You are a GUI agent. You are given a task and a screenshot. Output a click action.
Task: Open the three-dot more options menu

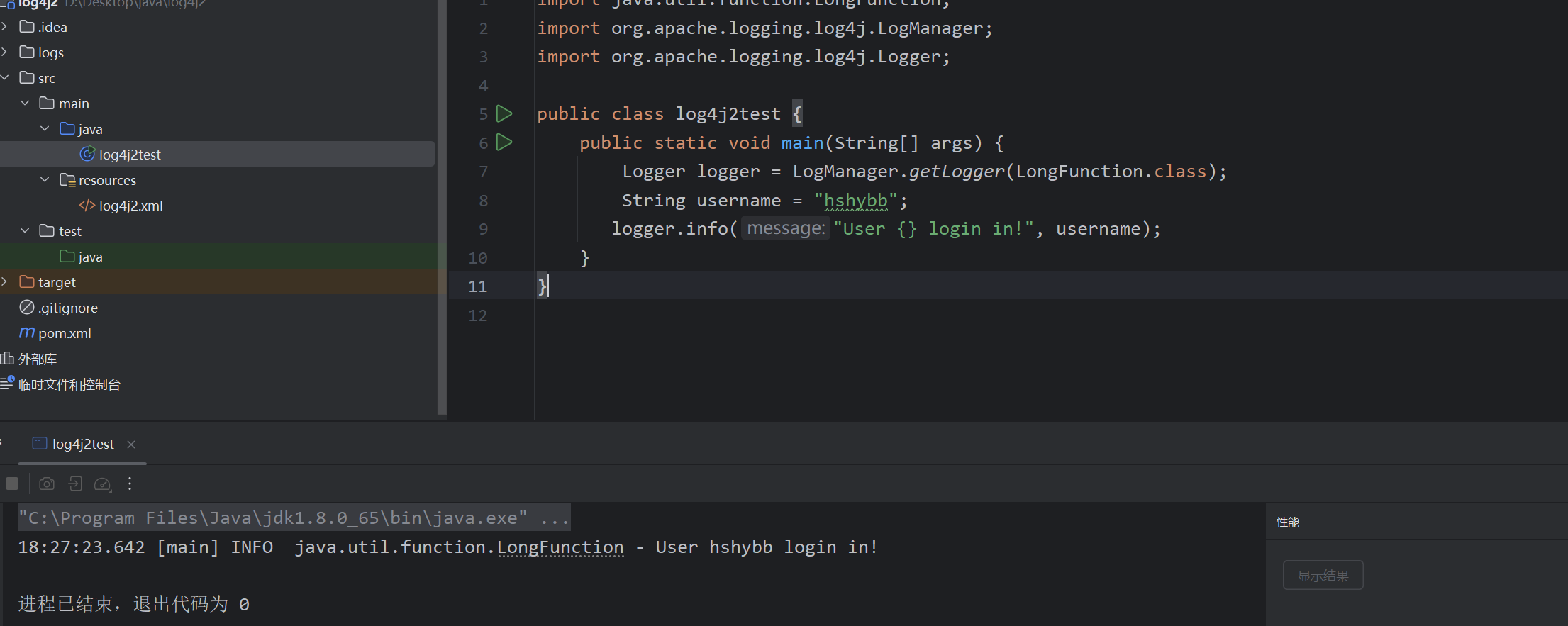pos(130,484)
